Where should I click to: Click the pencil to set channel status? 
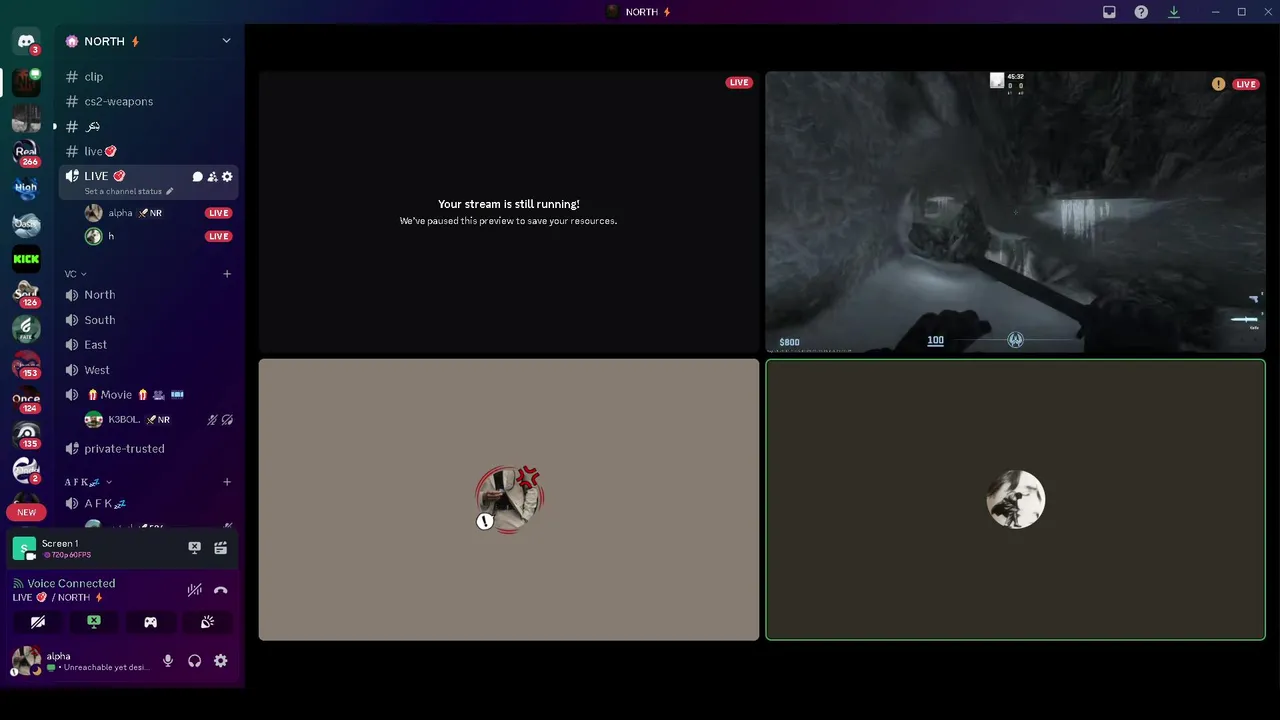(169, 191)
